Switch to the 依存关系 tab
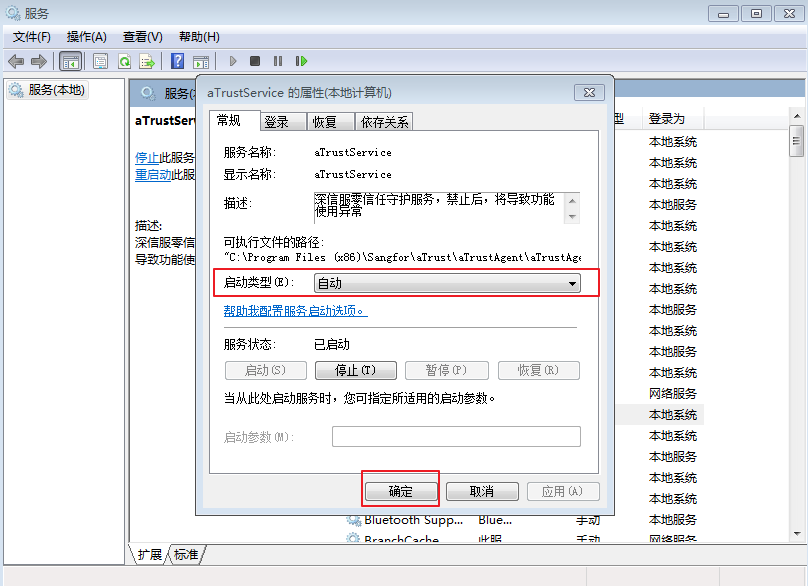The image size is (808, 586). [385, 122]
